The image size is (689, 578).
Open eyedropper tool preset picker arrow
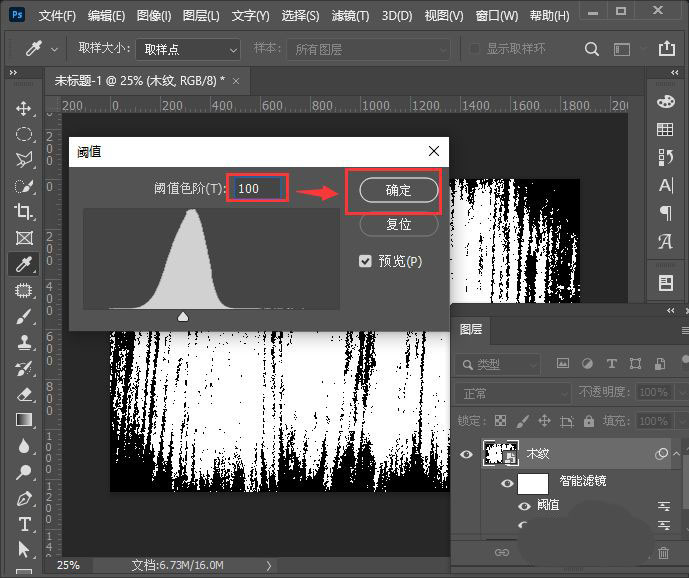[54, 50]
